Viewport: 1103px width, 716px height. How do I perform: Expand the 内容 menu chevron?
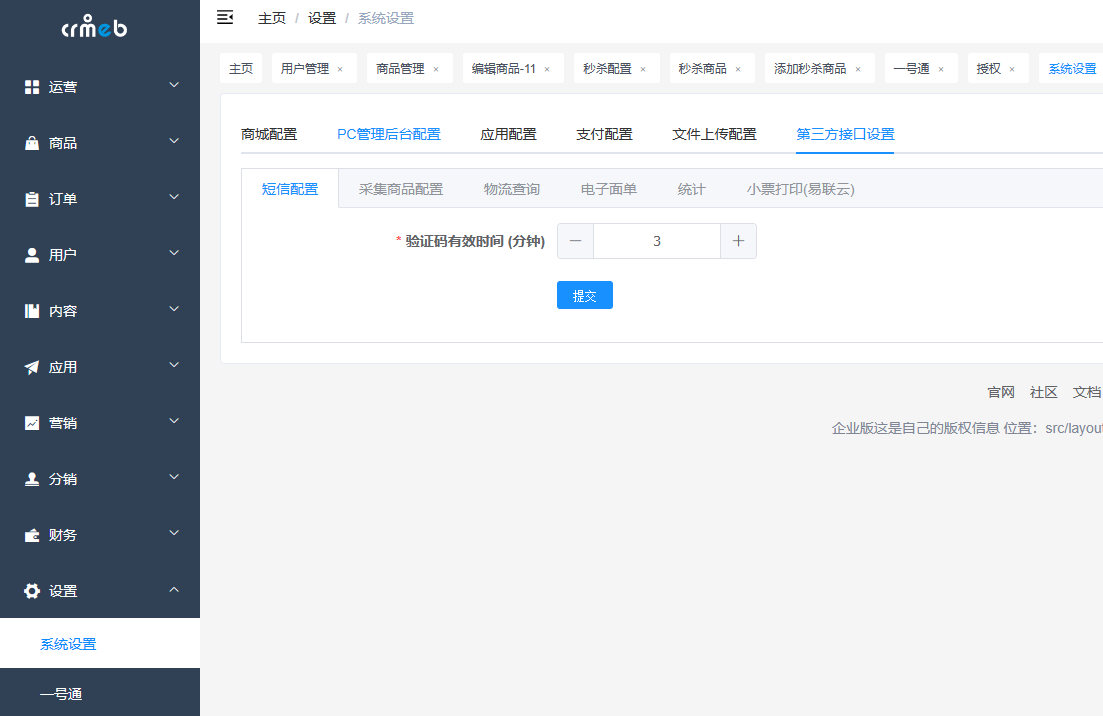174,309
